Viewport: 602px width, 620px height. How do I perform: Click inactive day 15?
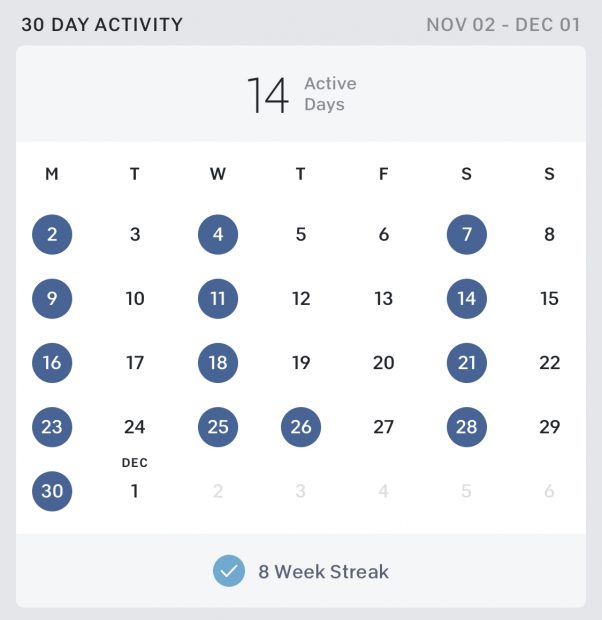pyautogui.click(x=549, y=299)
